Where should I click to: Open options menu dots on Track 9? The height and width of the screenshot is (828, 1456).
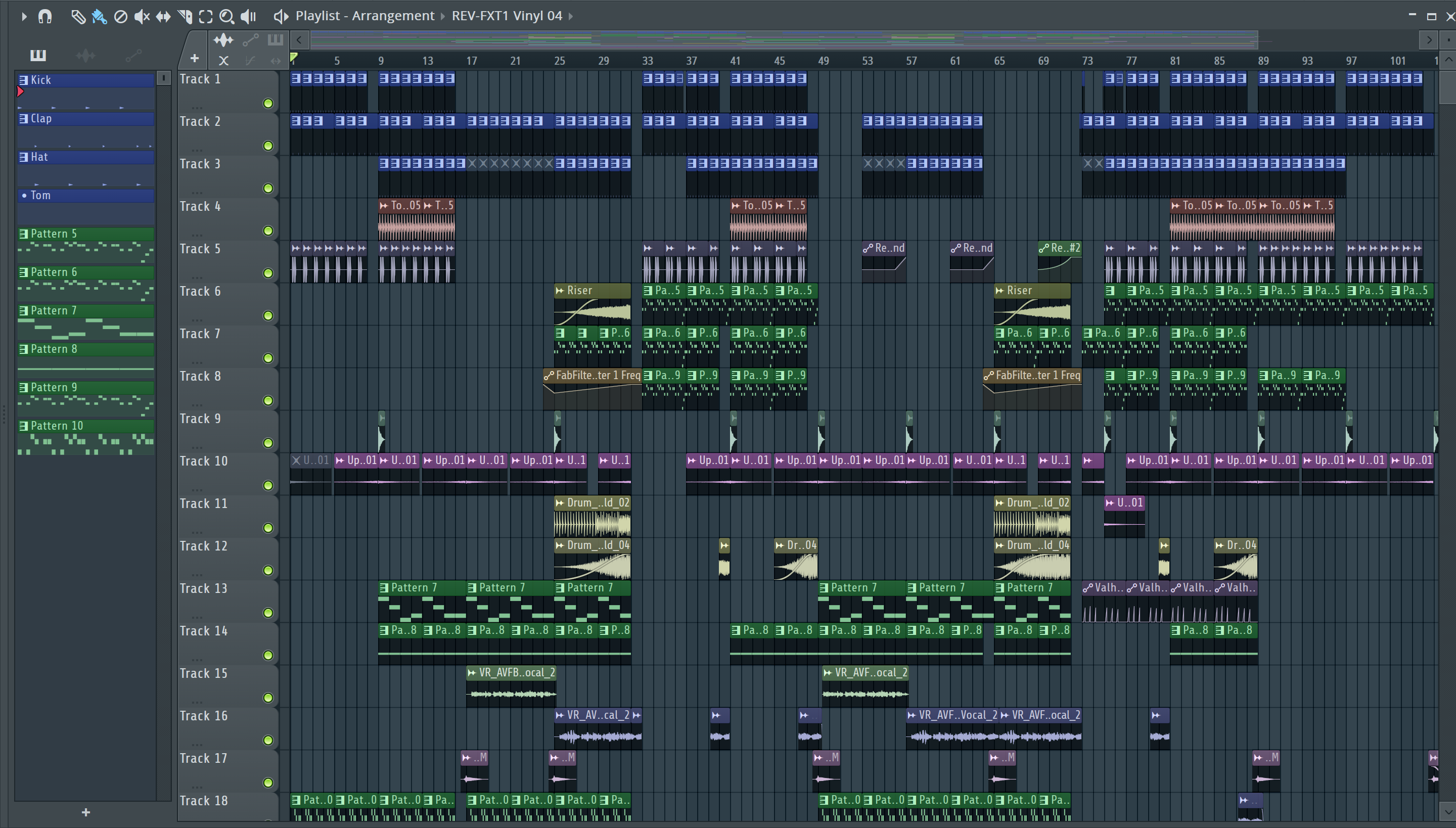pos(197,447)
